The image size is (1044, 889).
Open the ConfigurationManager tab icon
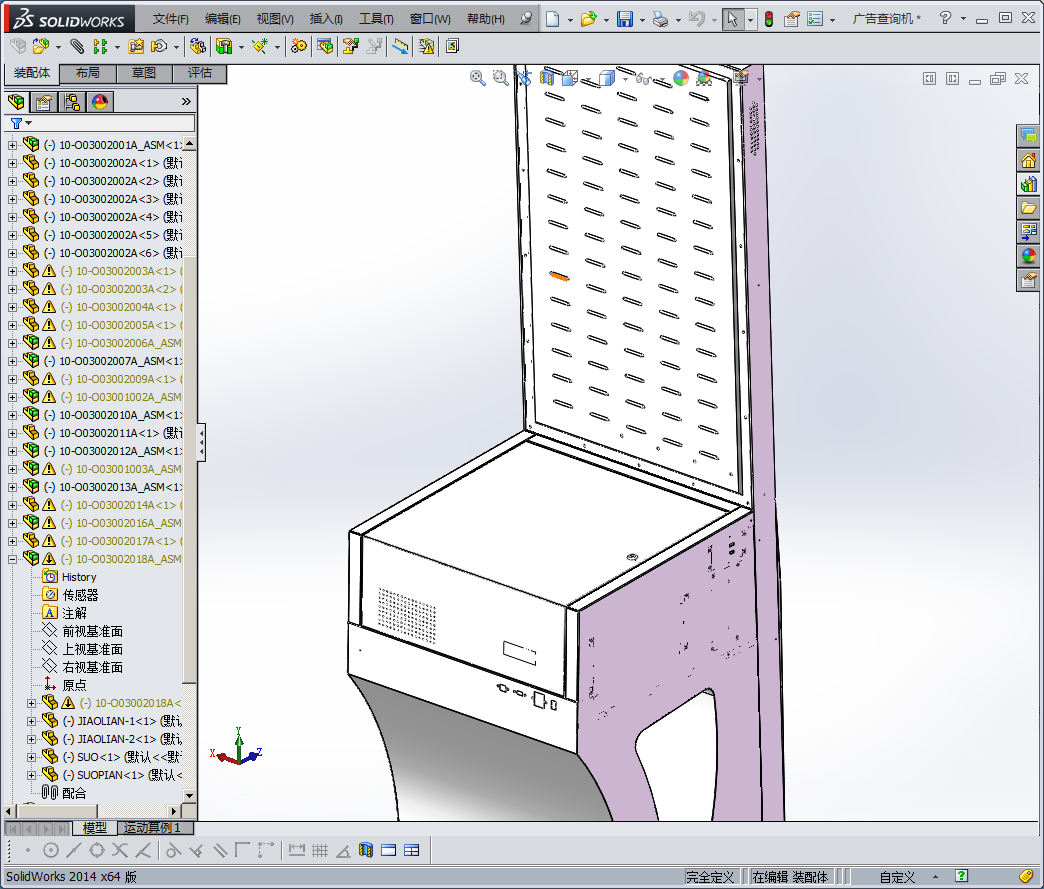[72, 102]
